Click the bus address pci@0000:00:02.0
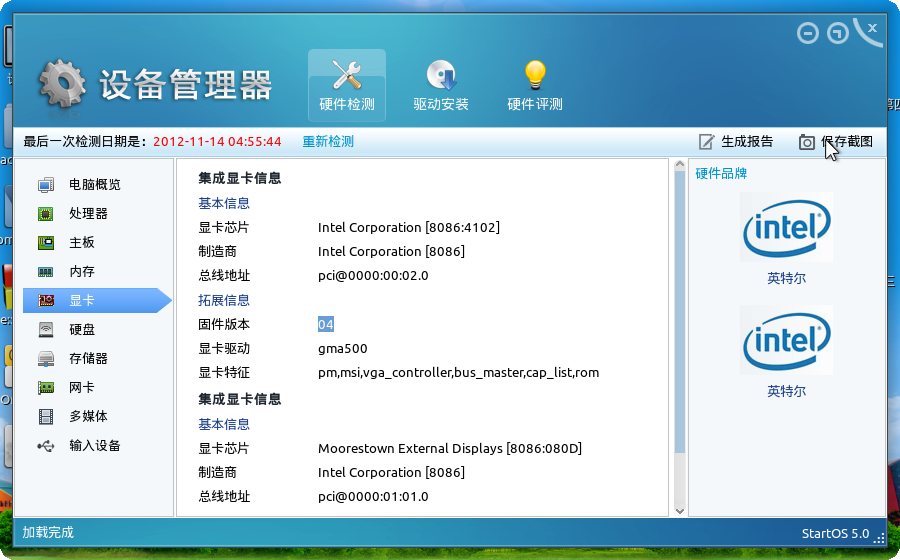 pyautogui.click(x=373, y=276)
